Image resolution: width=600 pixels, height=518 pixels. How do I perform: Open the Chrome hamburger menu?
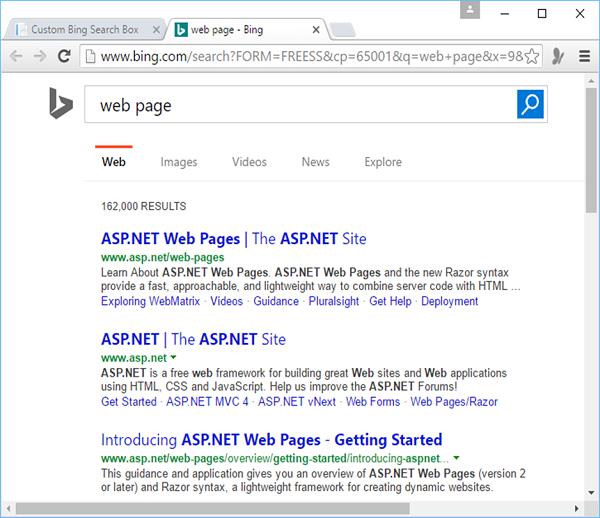click(x=584, y=56)
